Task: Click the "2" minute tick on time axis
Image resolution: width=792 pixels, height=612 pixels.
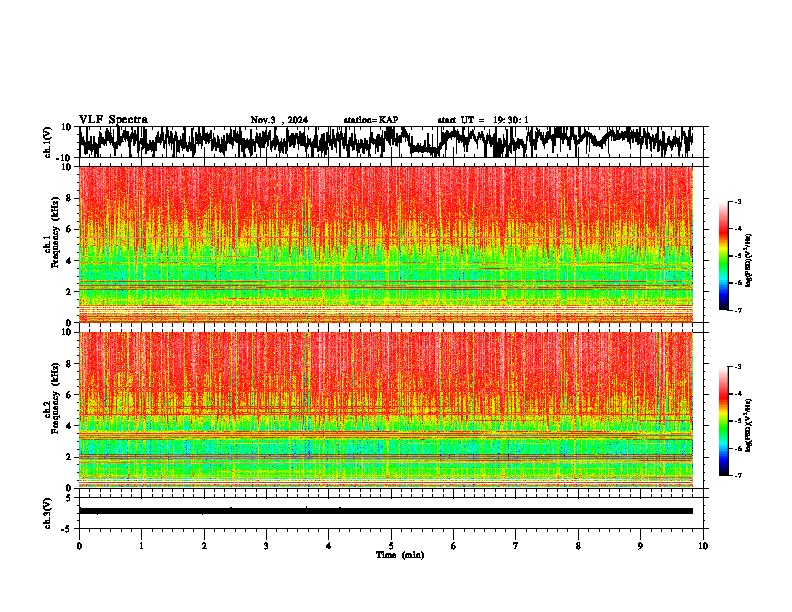Action: (x=204, y=545)
